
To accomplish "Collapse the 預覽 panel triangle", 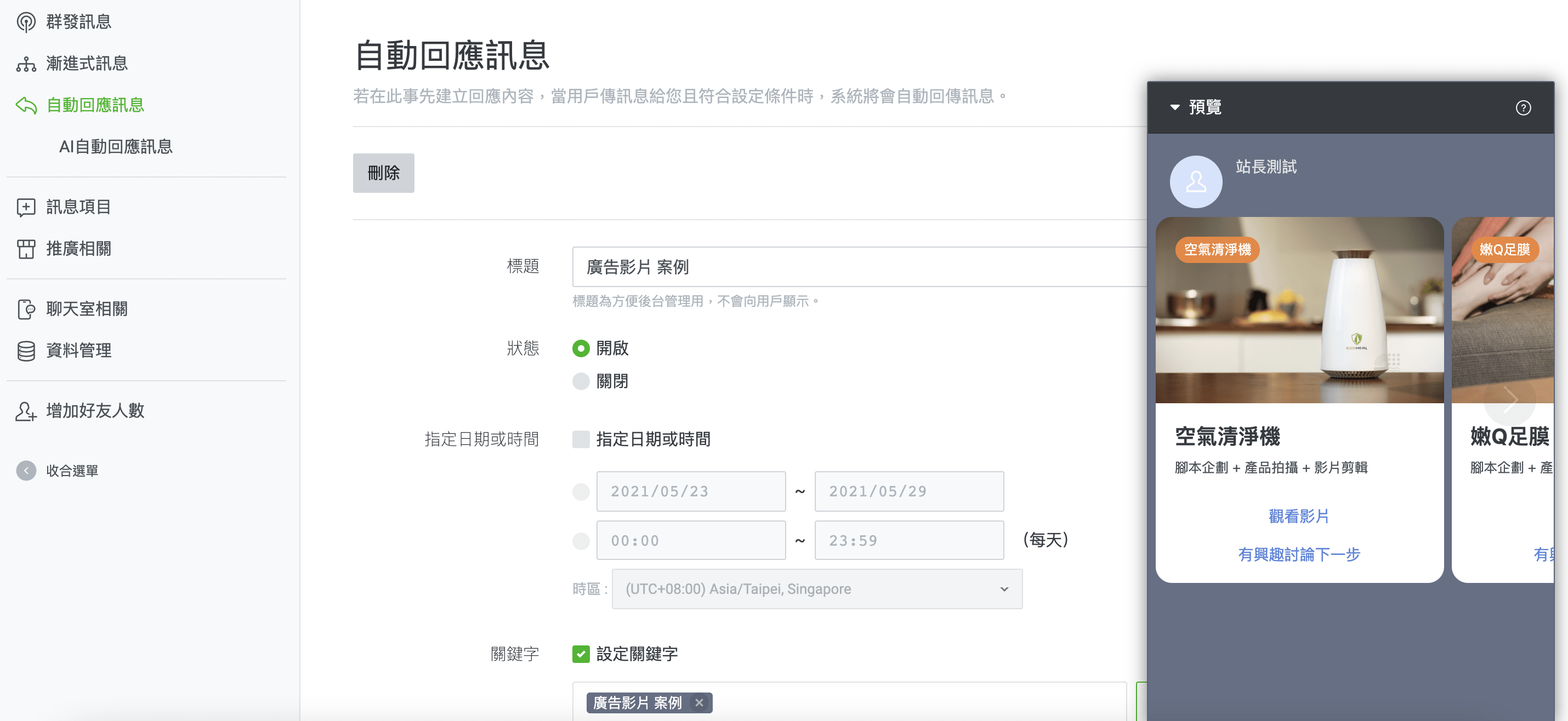I will point(1174,108).
